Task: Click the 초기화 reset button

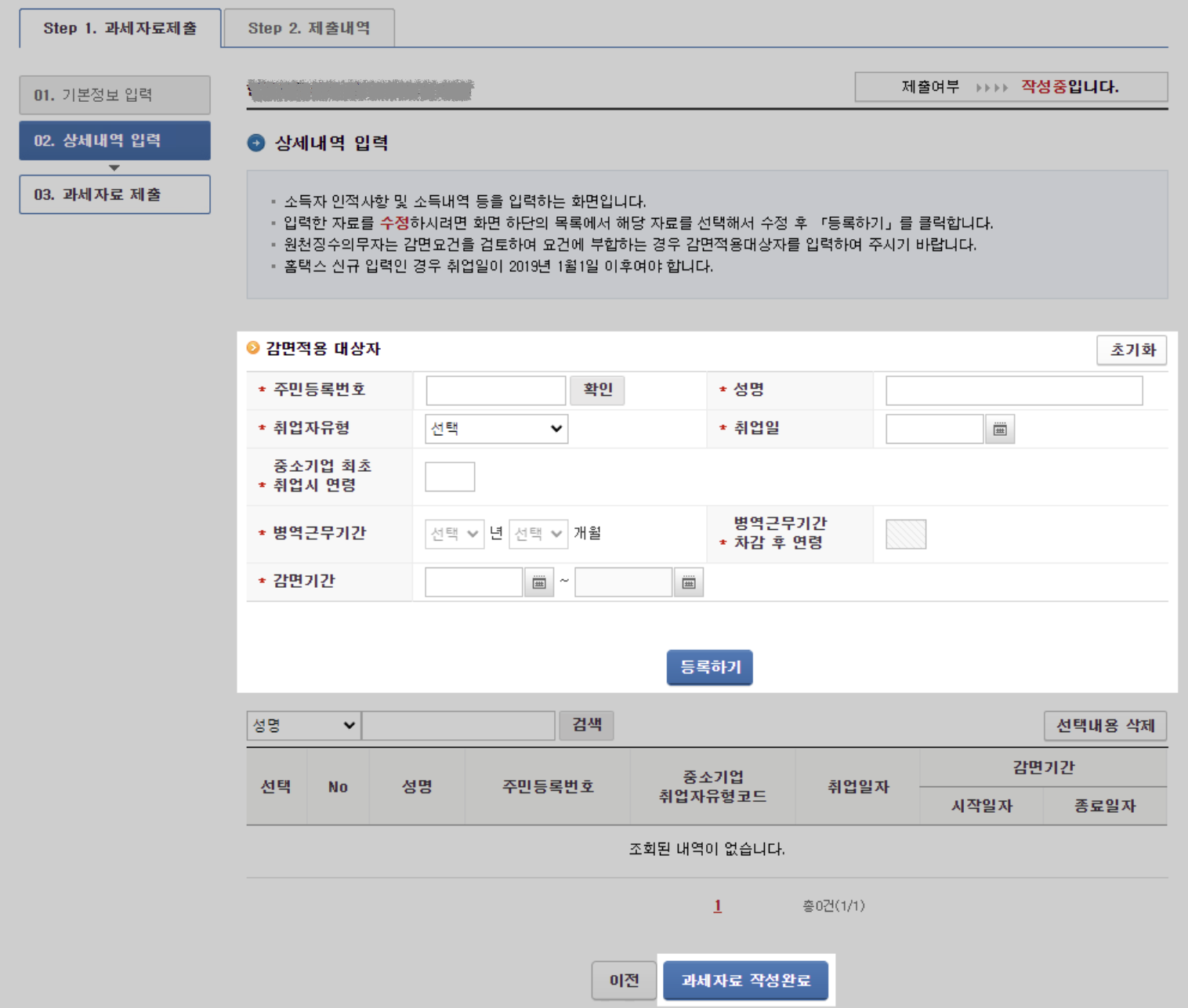Action: point(1132,350)
